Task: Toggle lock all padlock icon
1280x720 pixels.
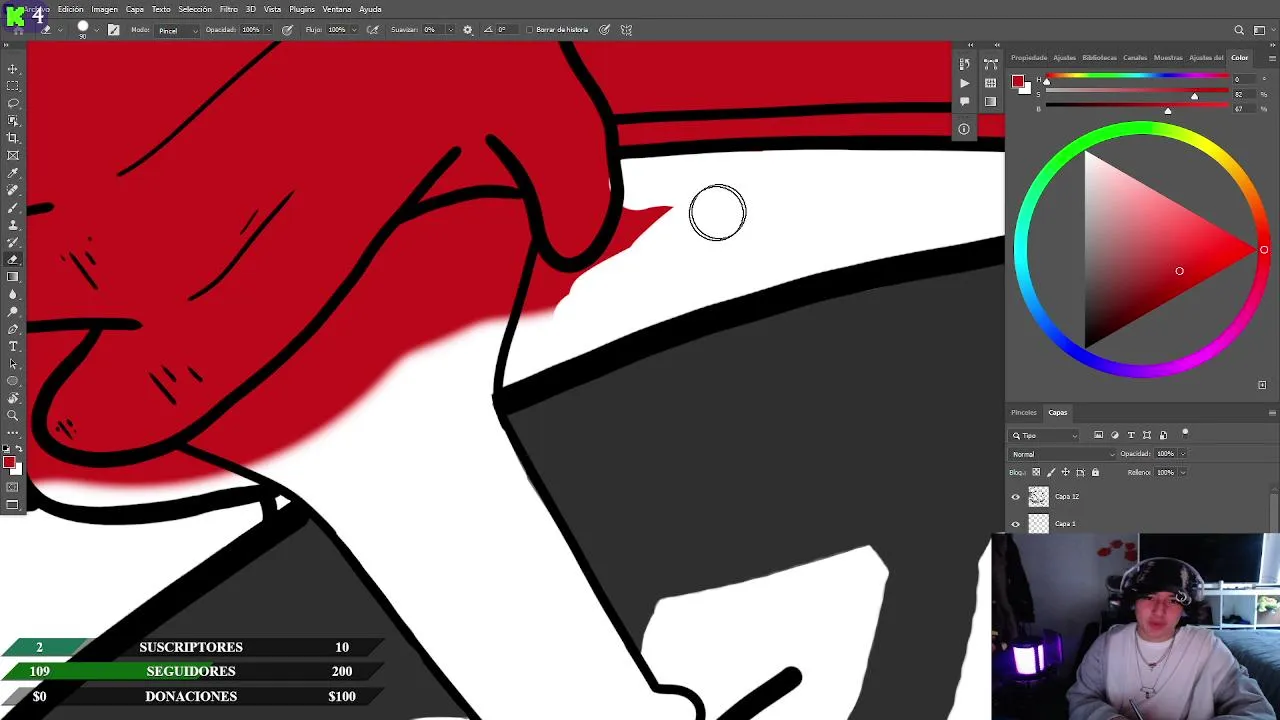Action: pos(1095,472)
